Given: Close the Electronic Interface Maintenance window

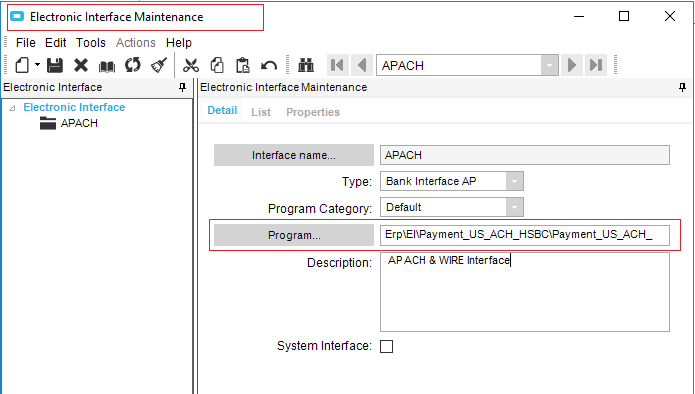Looking at the screenshot, I should pyautogui.click(x=670, y=16).
